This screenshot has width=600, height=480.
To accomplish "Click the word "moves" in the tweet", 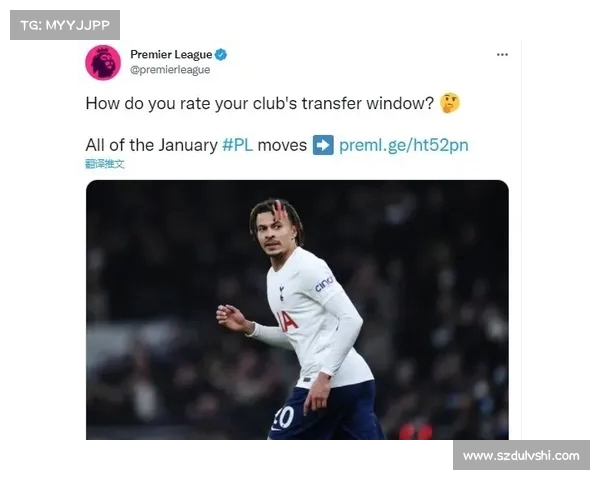I will click(x=282, y=145).
